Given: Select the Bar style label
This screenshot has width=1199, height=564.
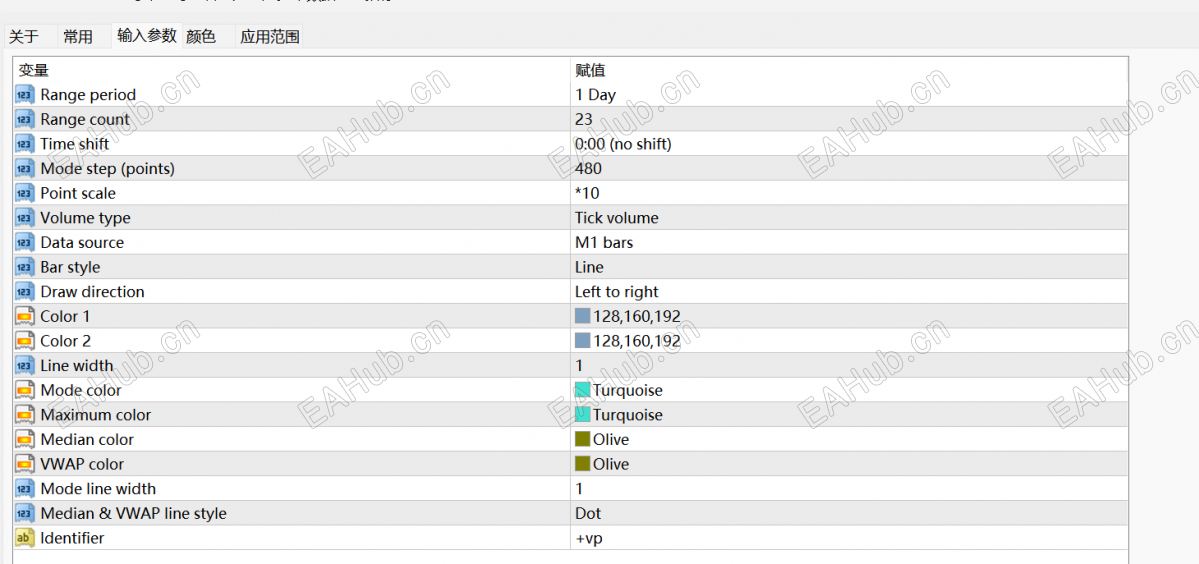Looking at the screenshot, I should click(70, 267).
